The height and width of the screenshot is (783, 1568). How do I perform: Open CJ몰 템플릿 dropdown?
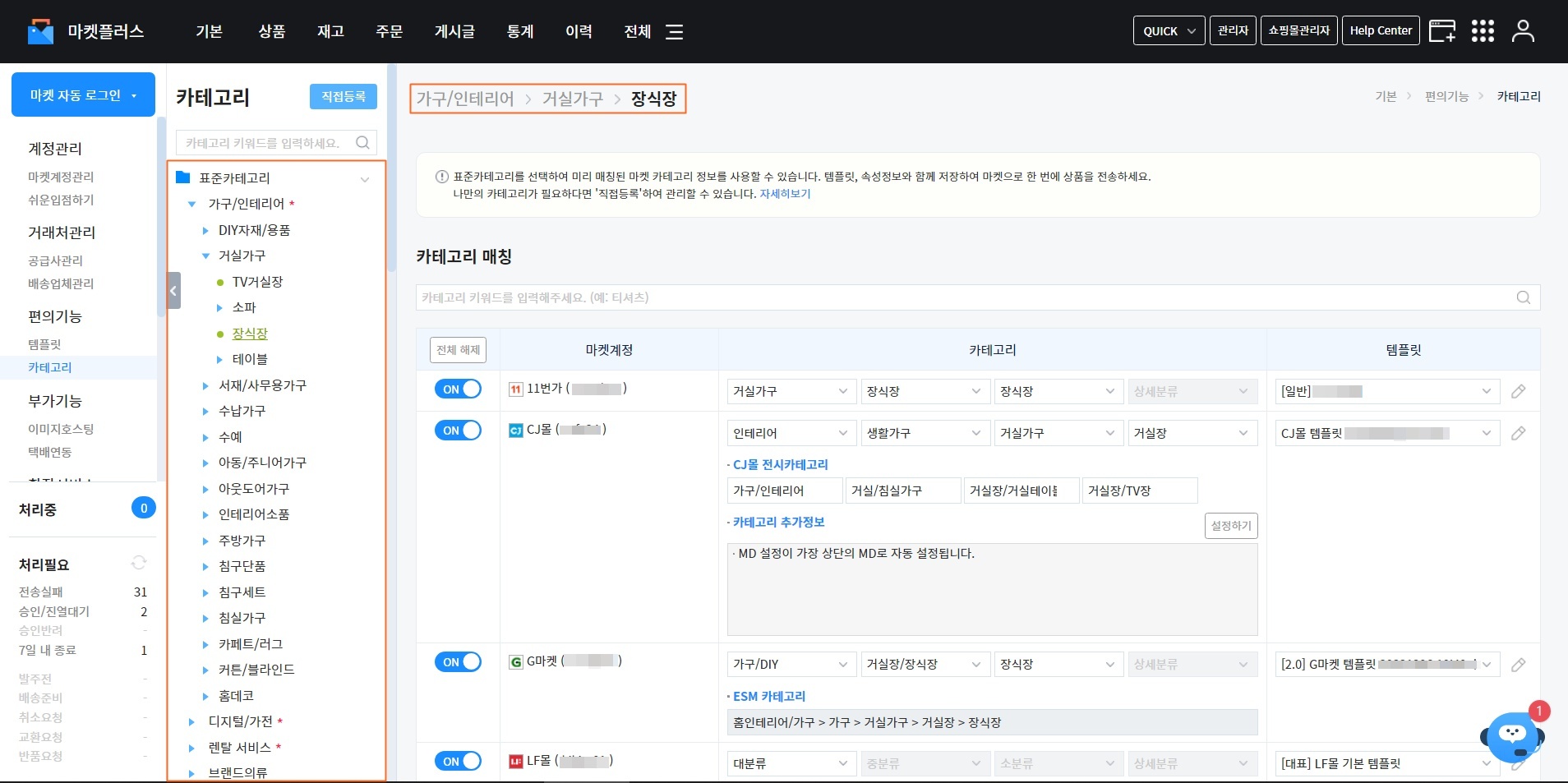pyautogui.click(x=1387, y=433)
